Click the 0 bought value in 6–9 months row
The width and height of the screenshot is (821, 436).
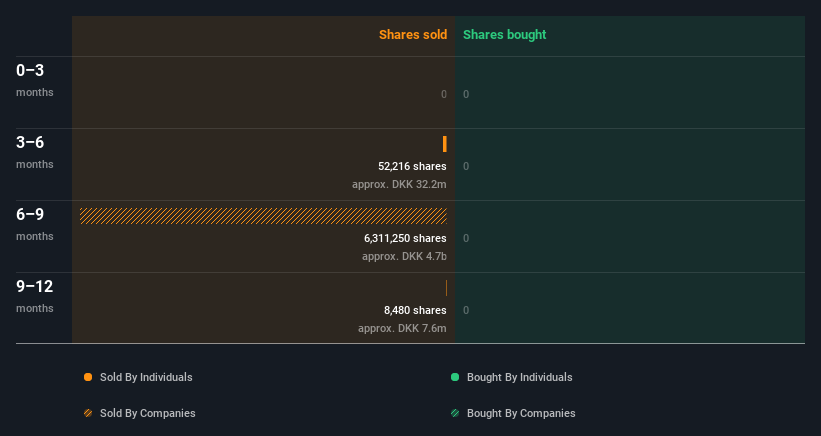466,238
